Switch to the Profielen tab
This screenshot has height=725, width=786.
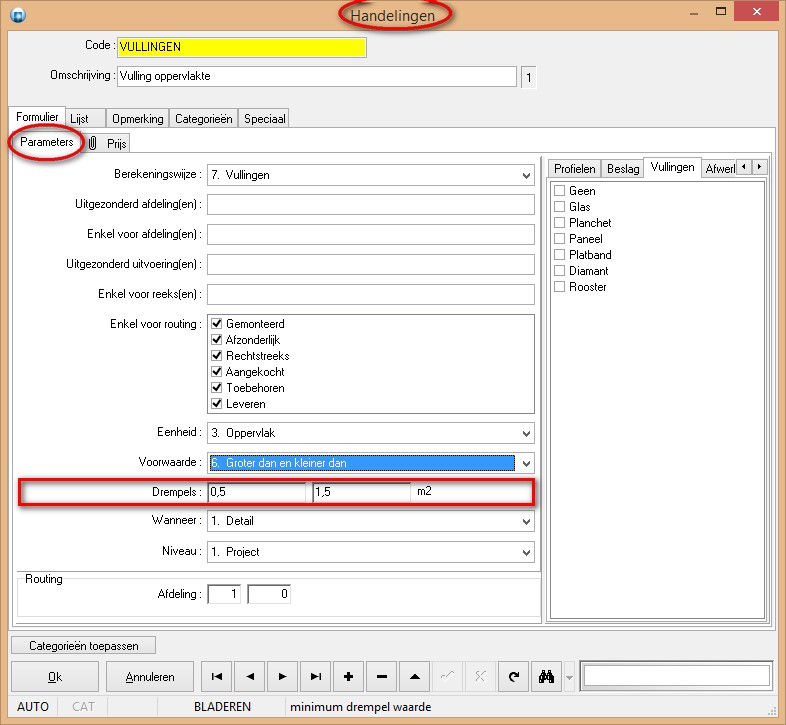(574, 168)
